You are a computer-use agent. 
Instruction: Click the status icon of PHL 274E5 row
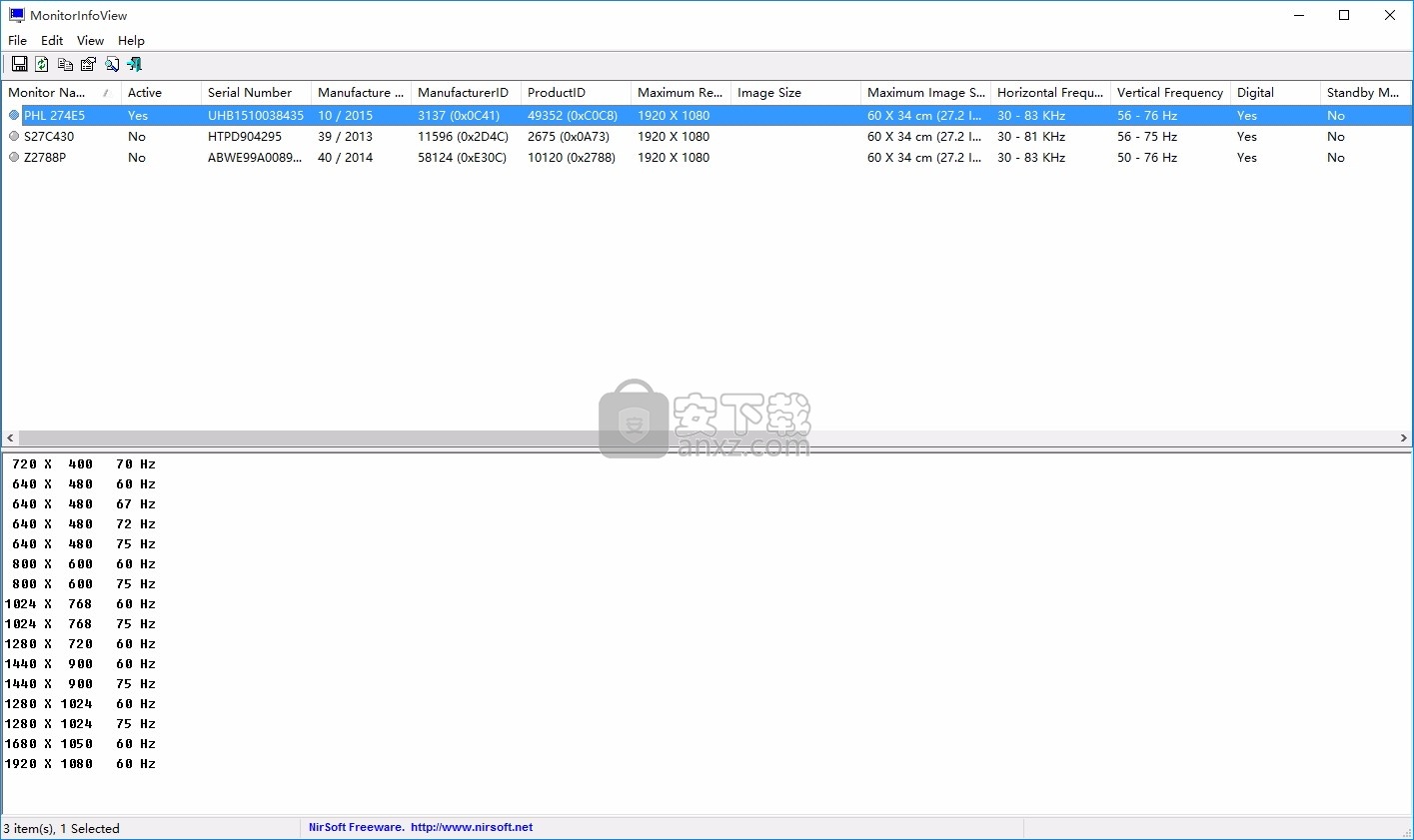pyautogui.click(x=14, y=115)
